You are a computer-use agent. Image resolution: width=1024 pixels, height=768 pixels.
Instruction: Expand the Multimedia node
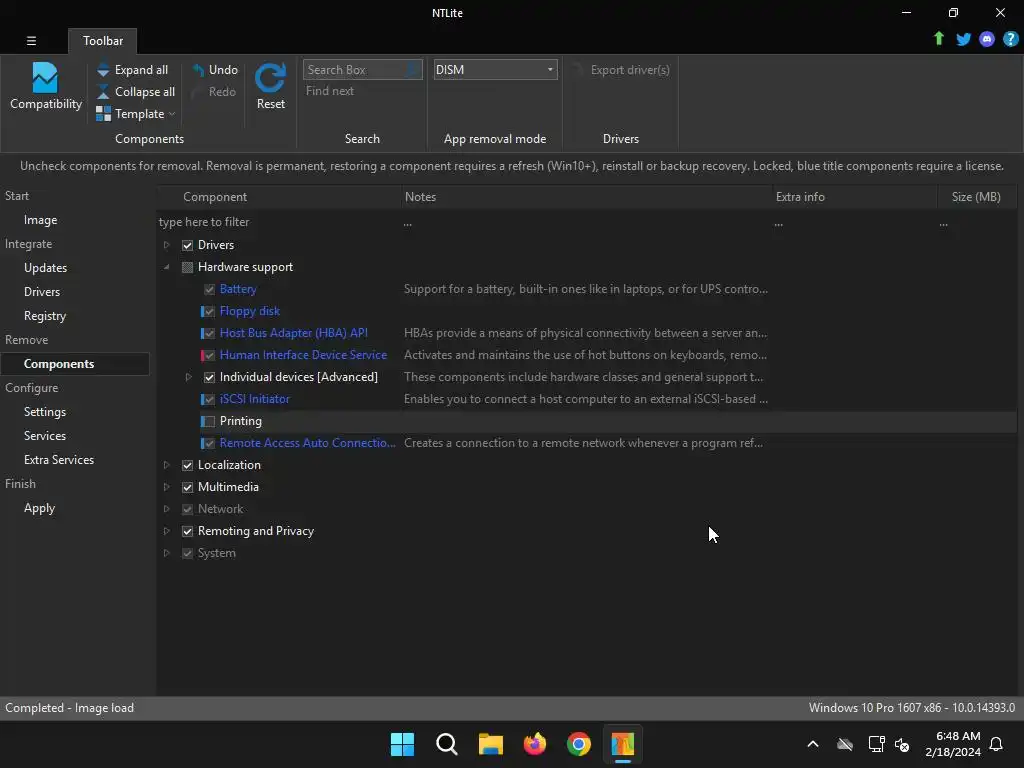point(167,487)
